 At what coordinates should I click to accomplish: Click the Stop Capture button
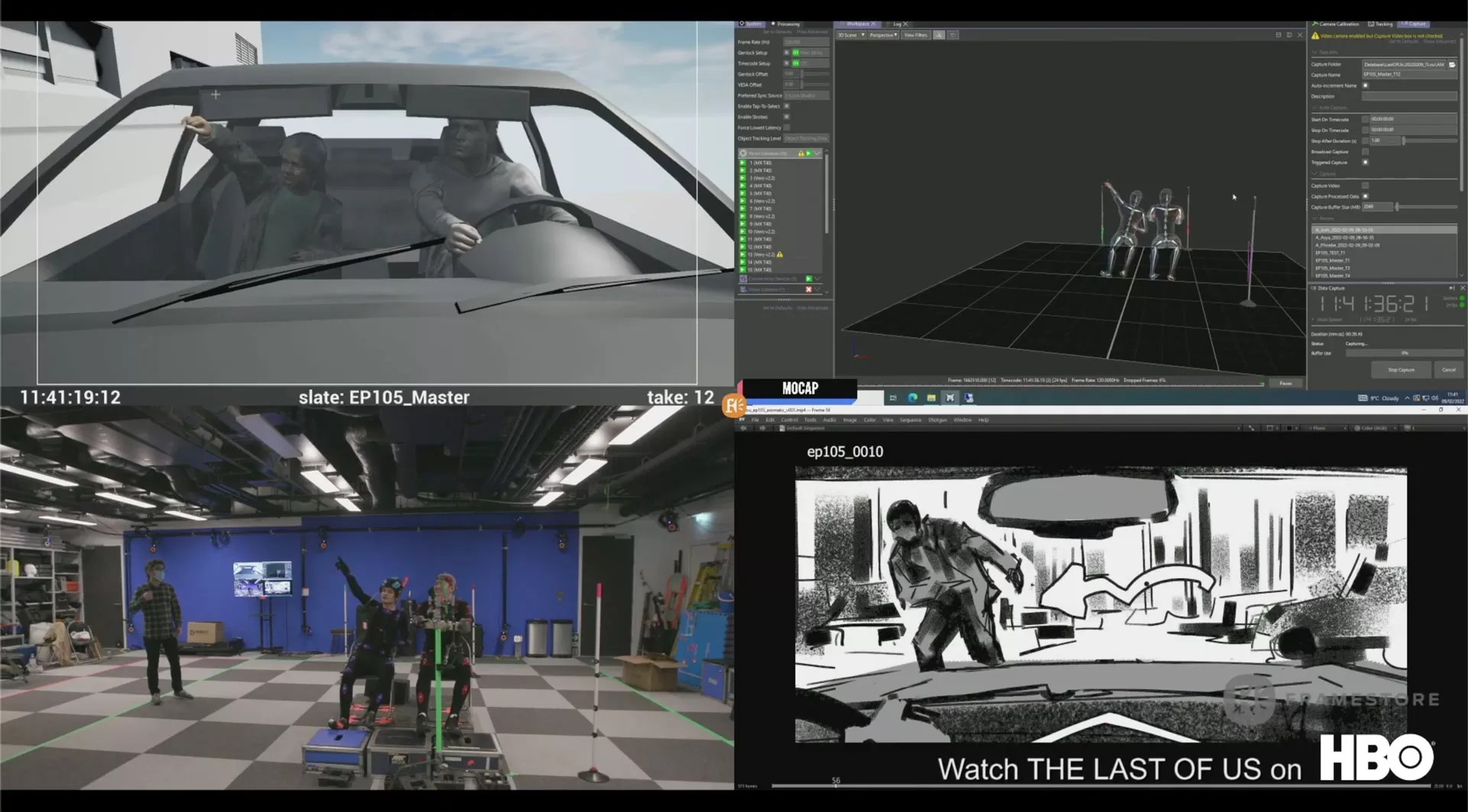coord(1401,369)
